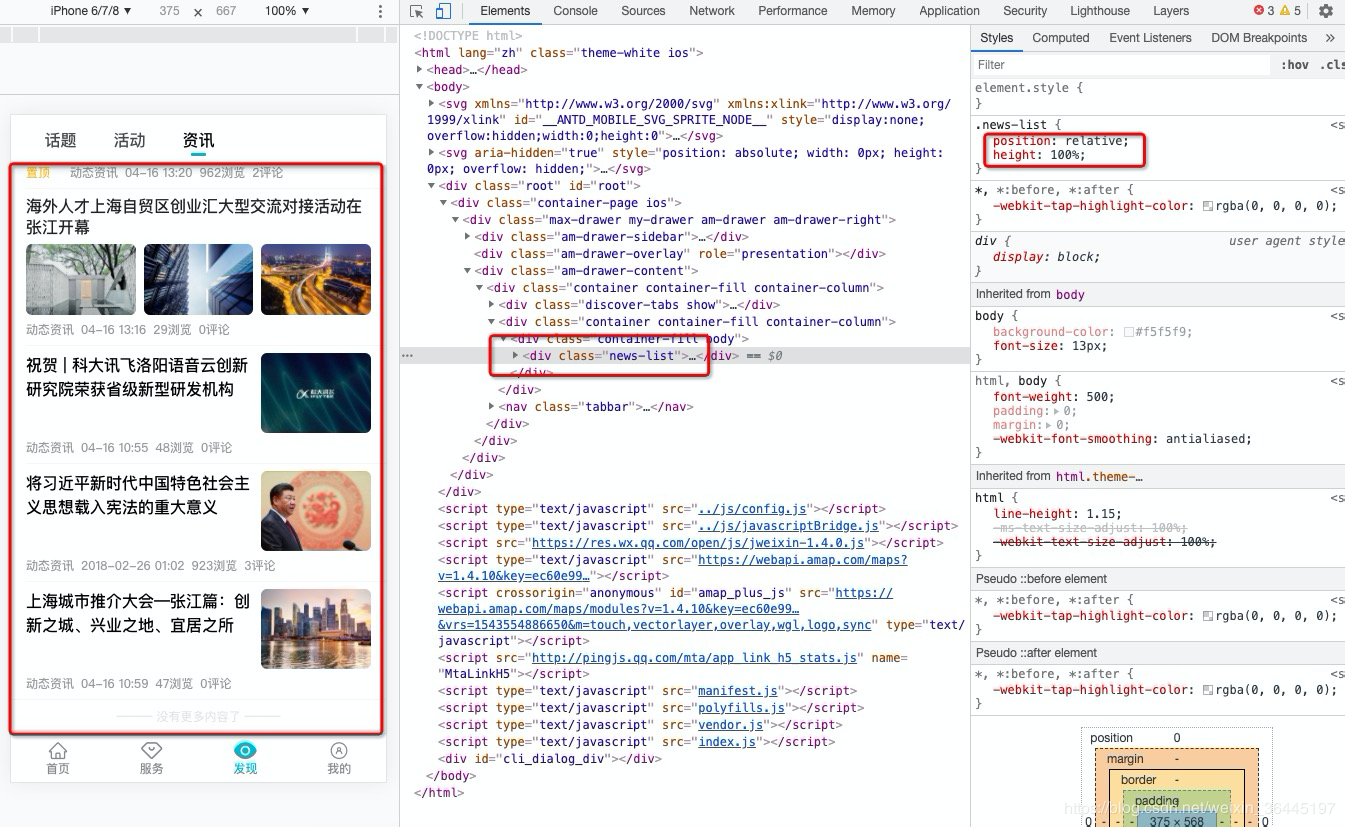This screenshot has height=827, width=1345.
Task: Open the DOM Breakpoints tab
Action: [1259, 38]
